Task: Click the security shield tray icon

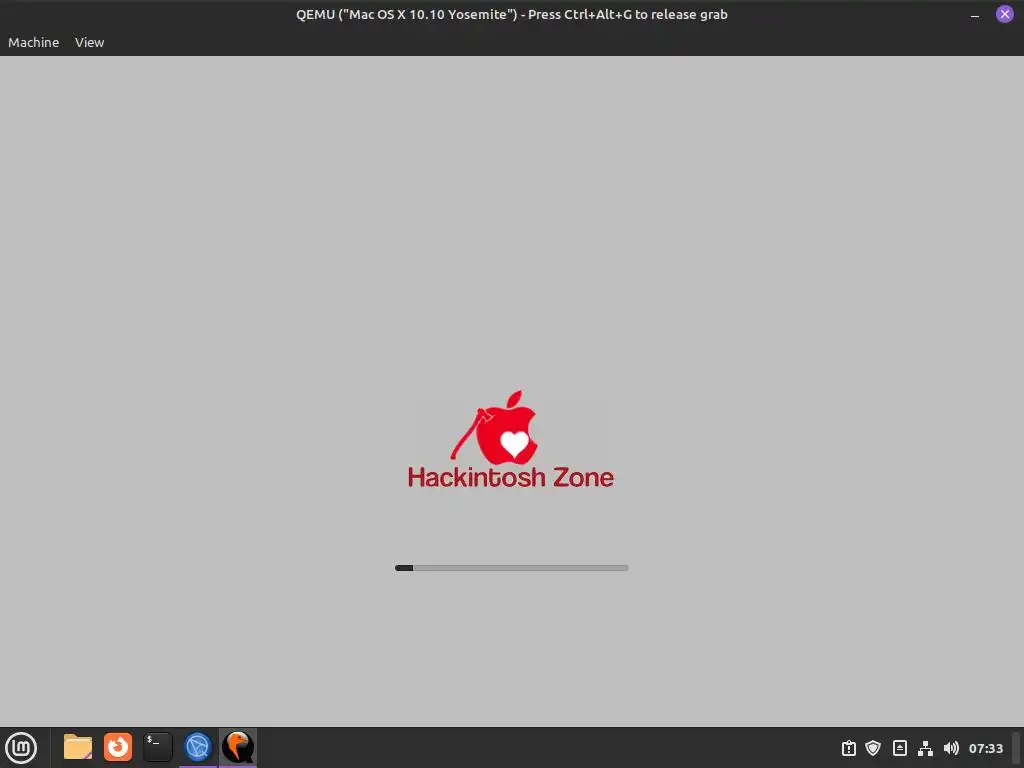Action: coord(873,748)
